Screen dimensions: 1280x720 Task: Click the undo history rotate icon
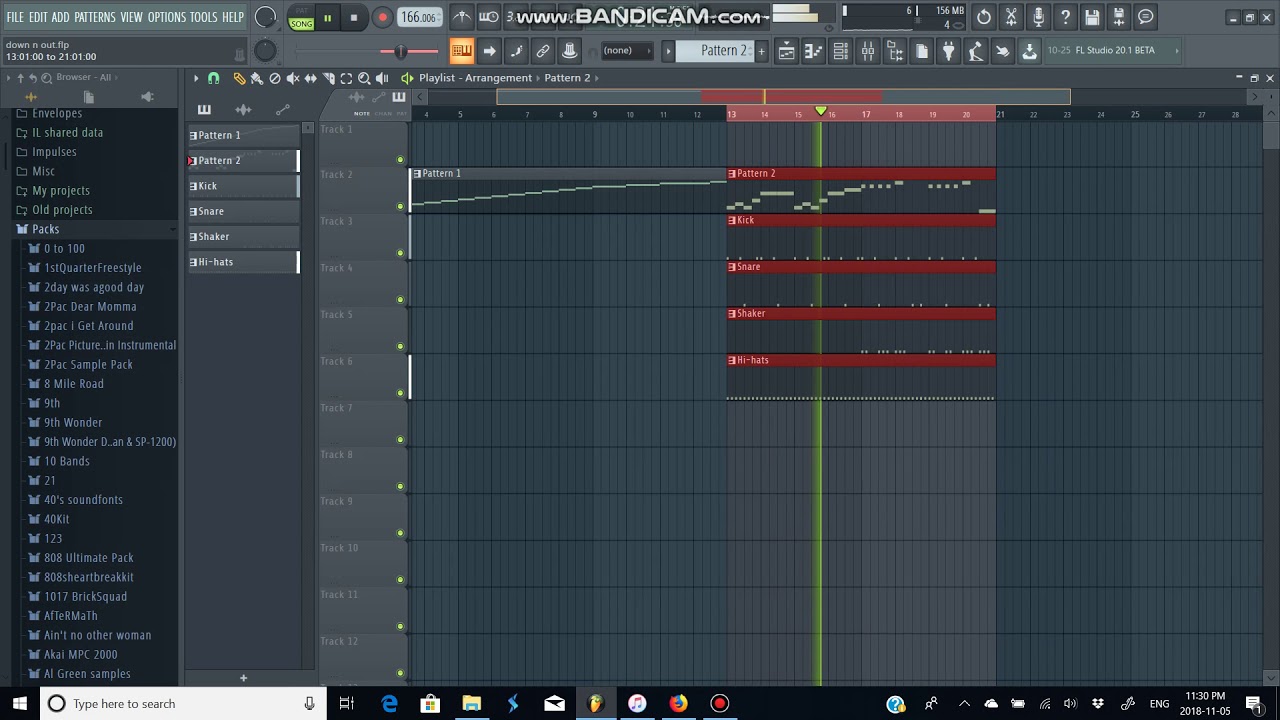coord(984,17)
